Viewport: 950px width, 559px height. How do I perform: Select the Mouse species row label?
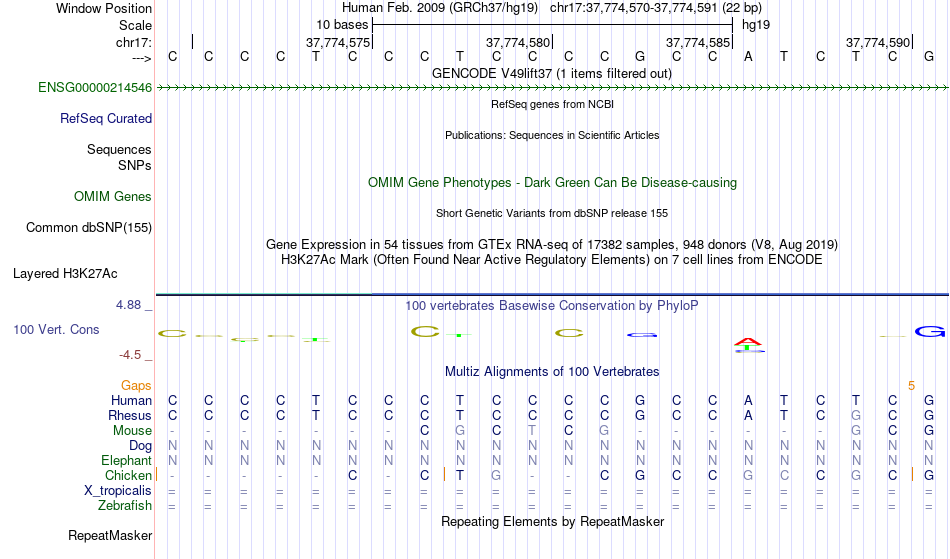click(132, 431)
